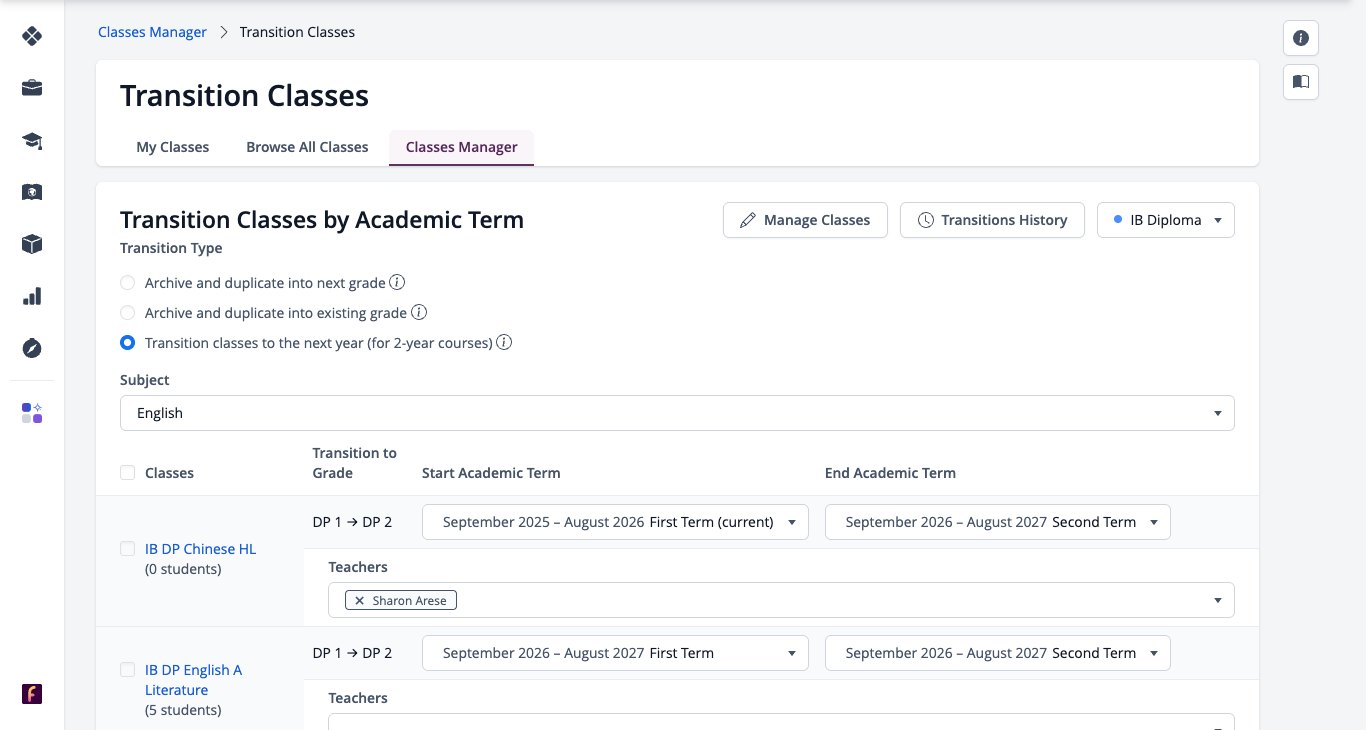1366x730 pixels.
Task: Tick the IB DP Chinese HL checkbox
Action: coord(127,549)
